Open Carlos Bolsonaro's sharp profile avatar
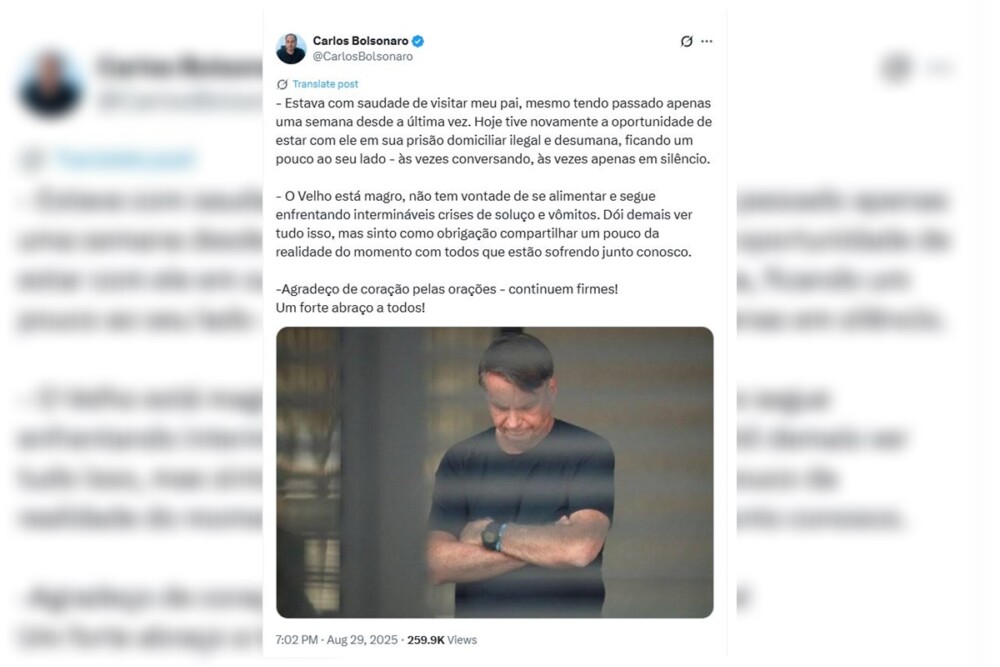1000x667 pixels. (291, 48)
